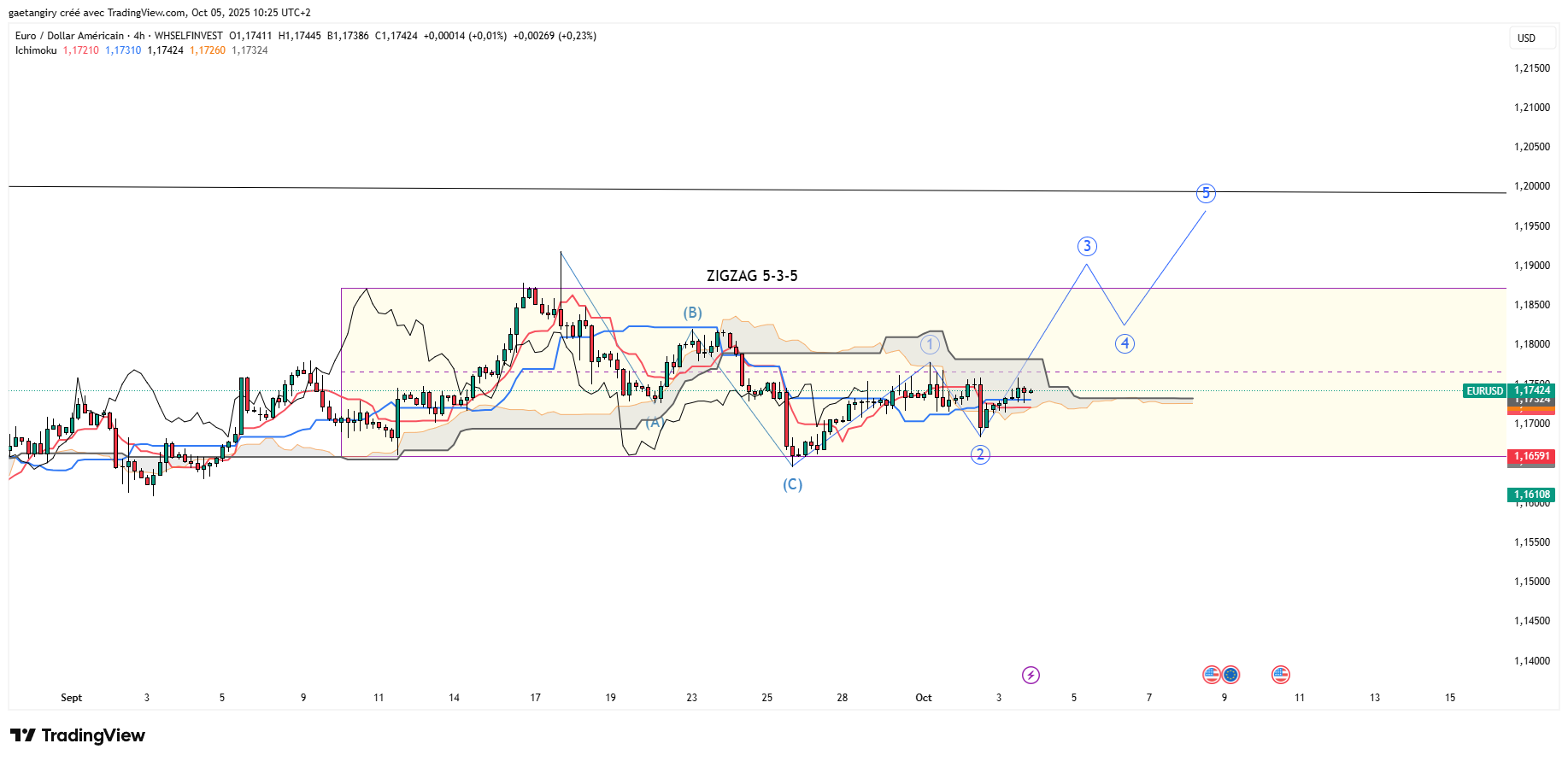The height and width of the screenshot is (761, 1568).
Task: Click the TradingView logo
Action: (78, 735)
